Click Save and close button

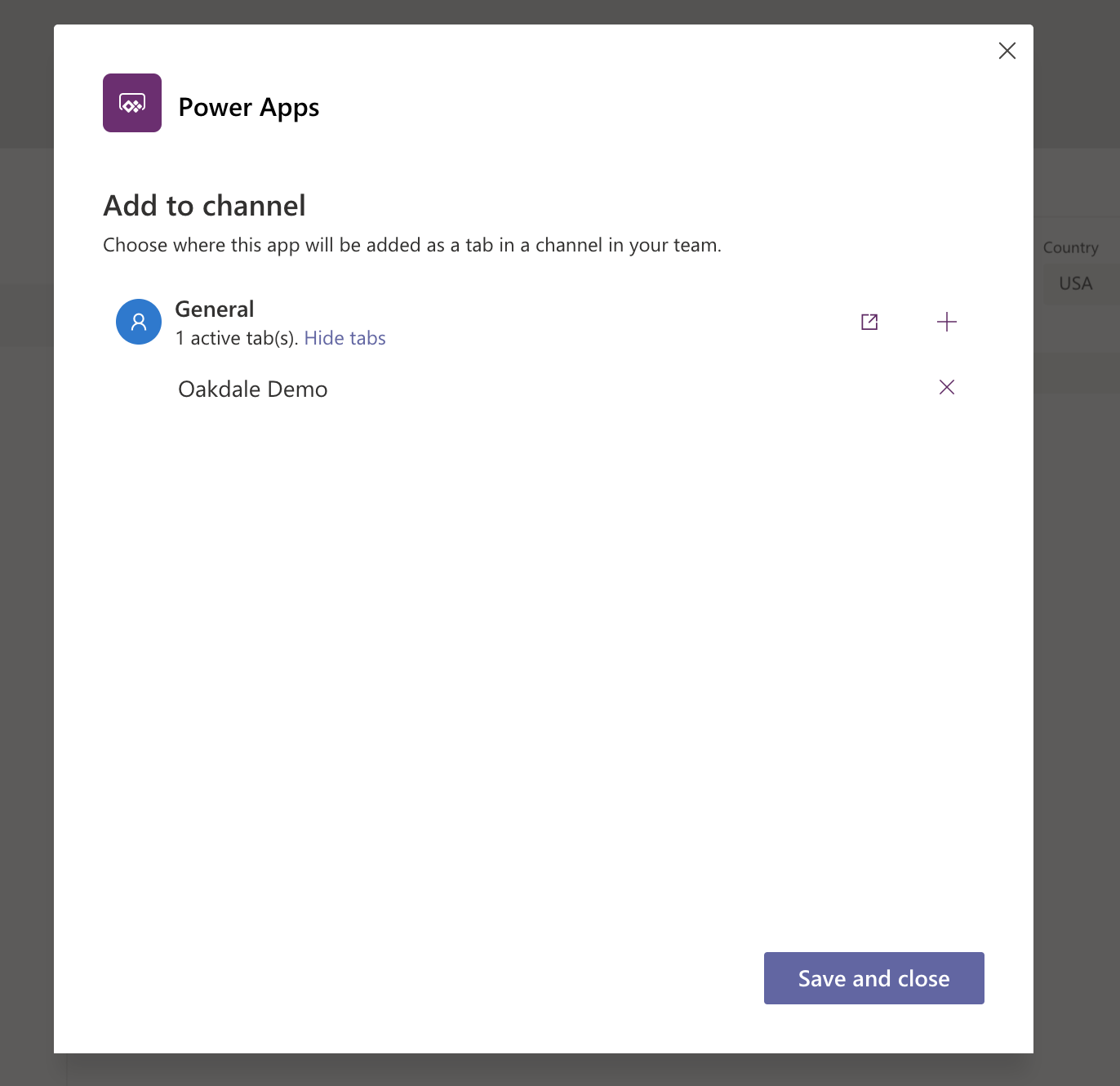click(874, 978)
